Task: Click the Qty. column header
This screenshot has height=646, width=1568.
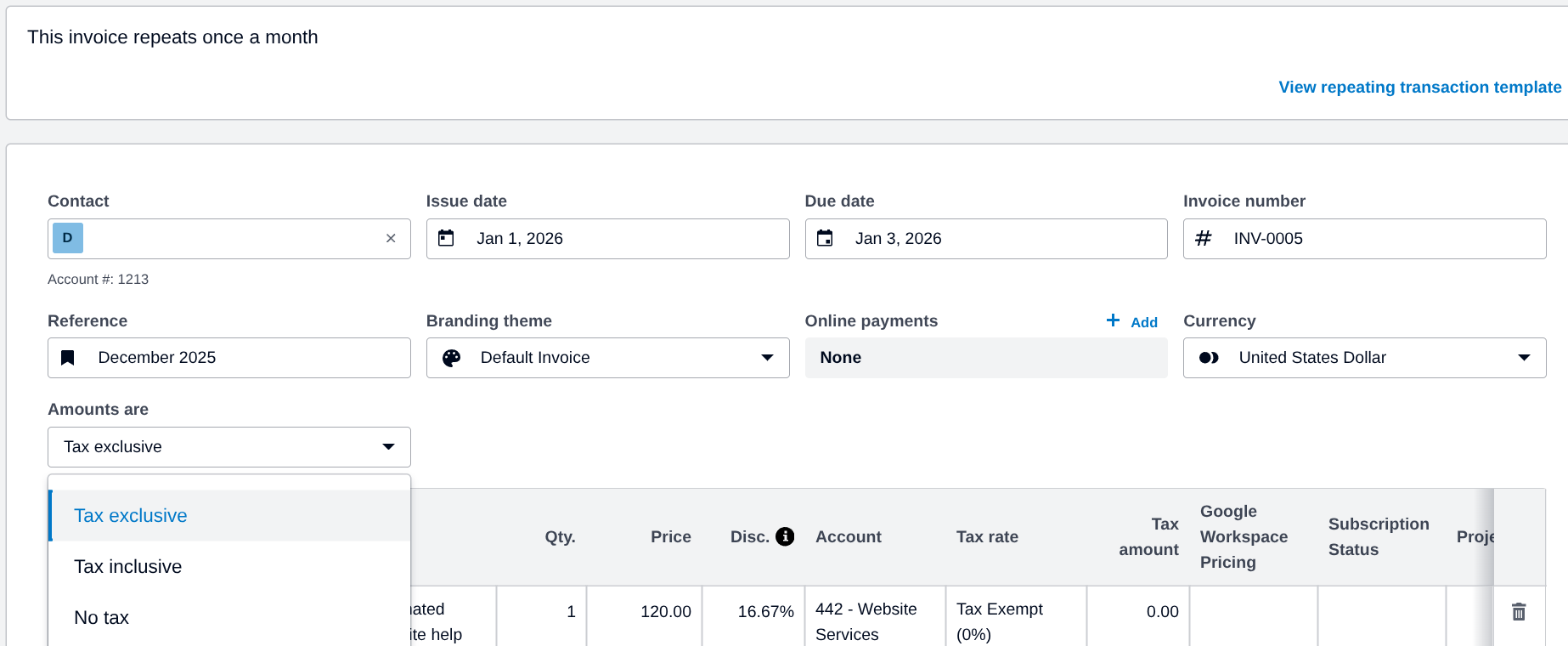Action: tap(560, 536)
